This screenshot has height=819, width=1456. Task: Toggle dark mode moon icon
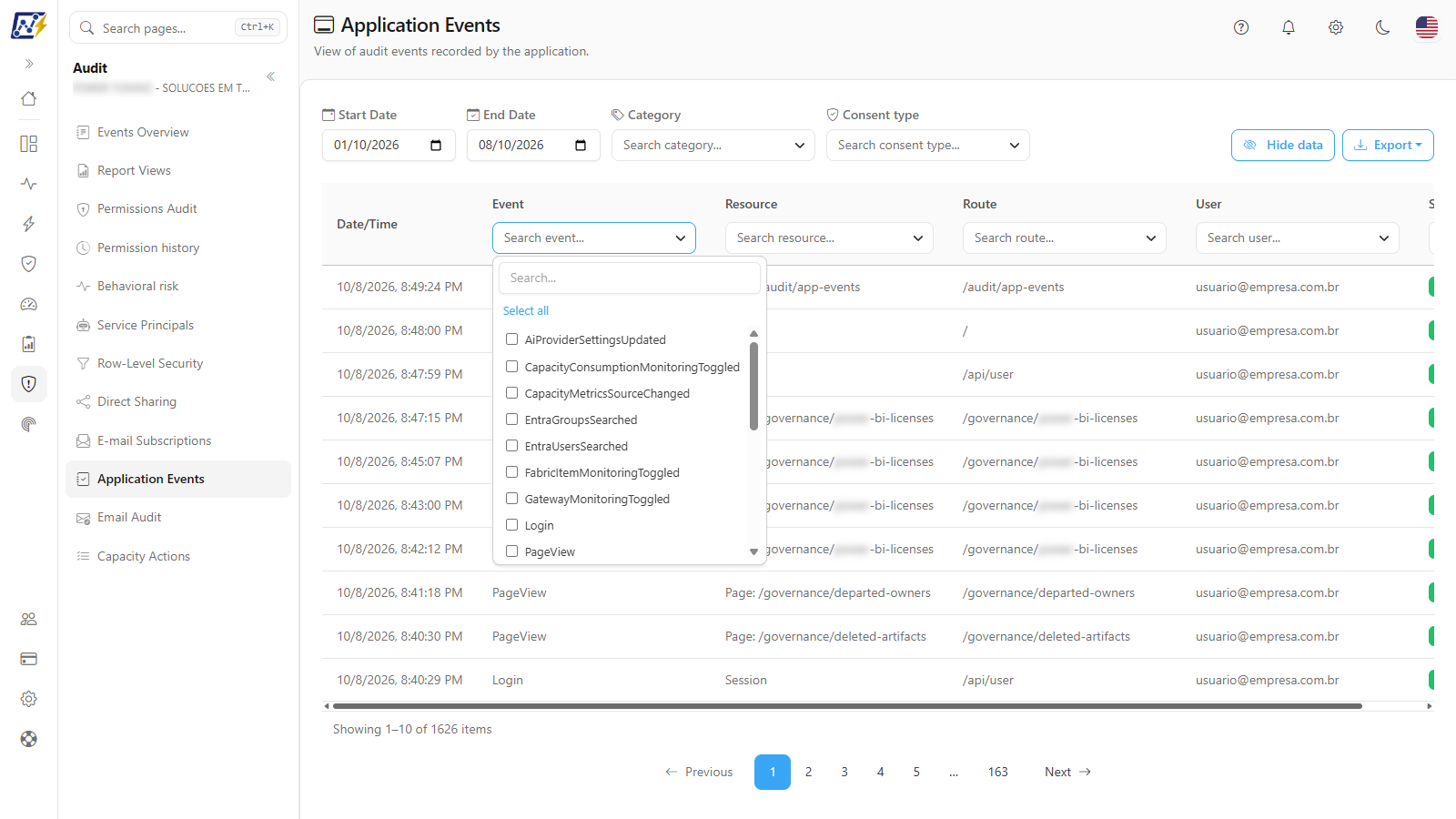1383,27
